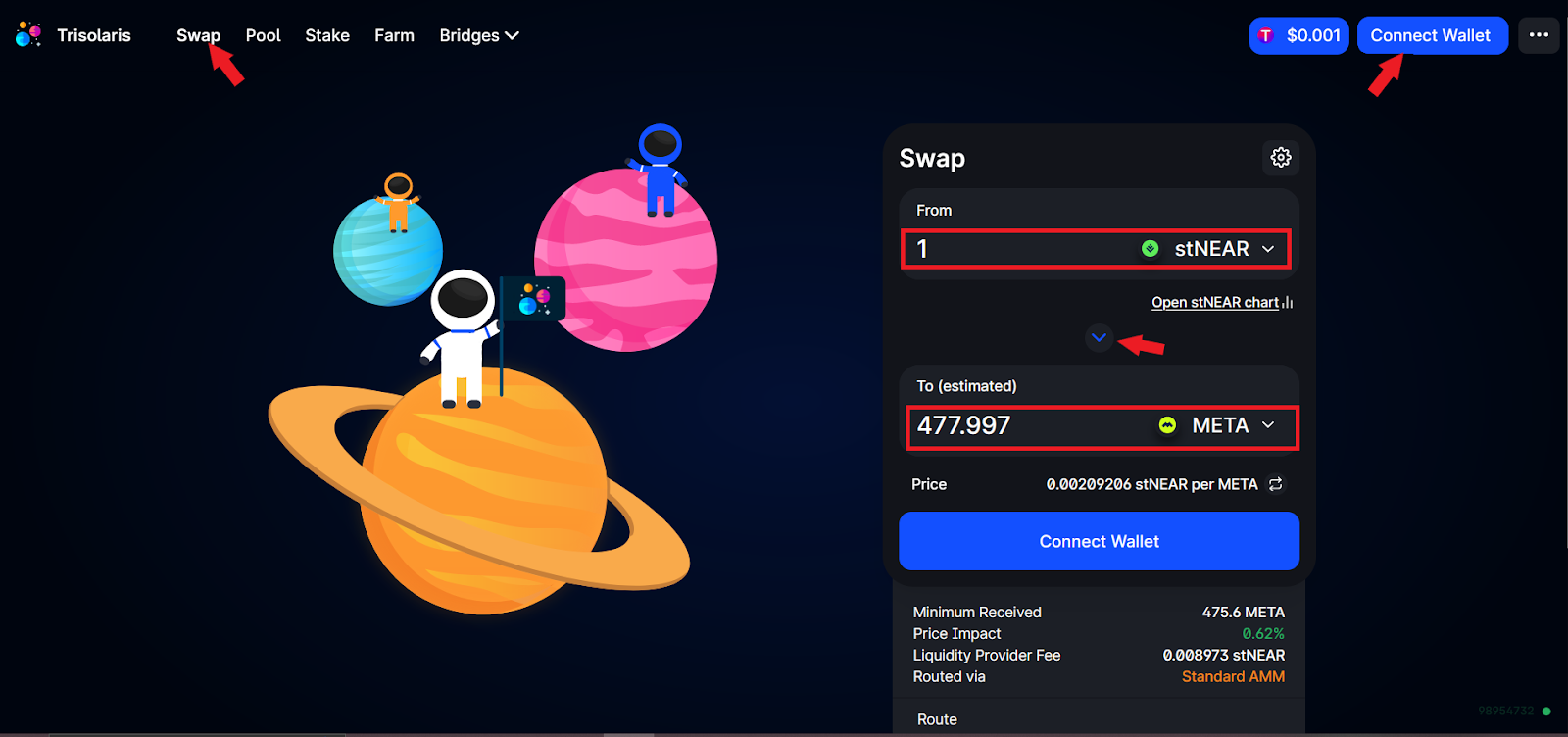The image size is (1568, 737).
Task: Flip swap direction with the arrow icon
Action: [1099, 338]
